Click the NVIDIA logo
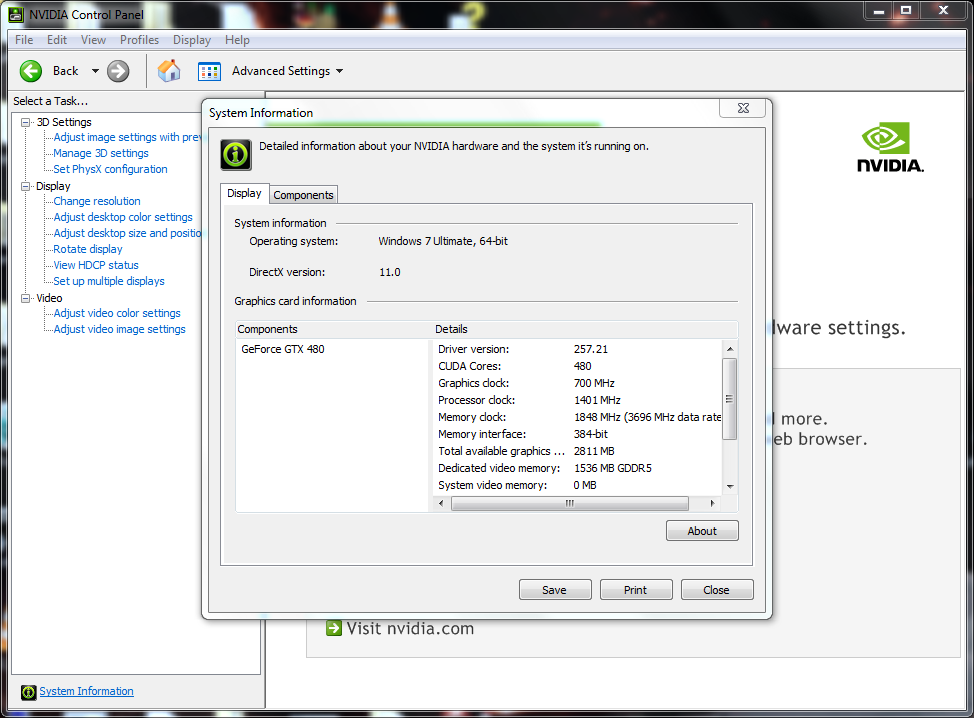This screenshot has height=718, width=974. click(890, 148)
